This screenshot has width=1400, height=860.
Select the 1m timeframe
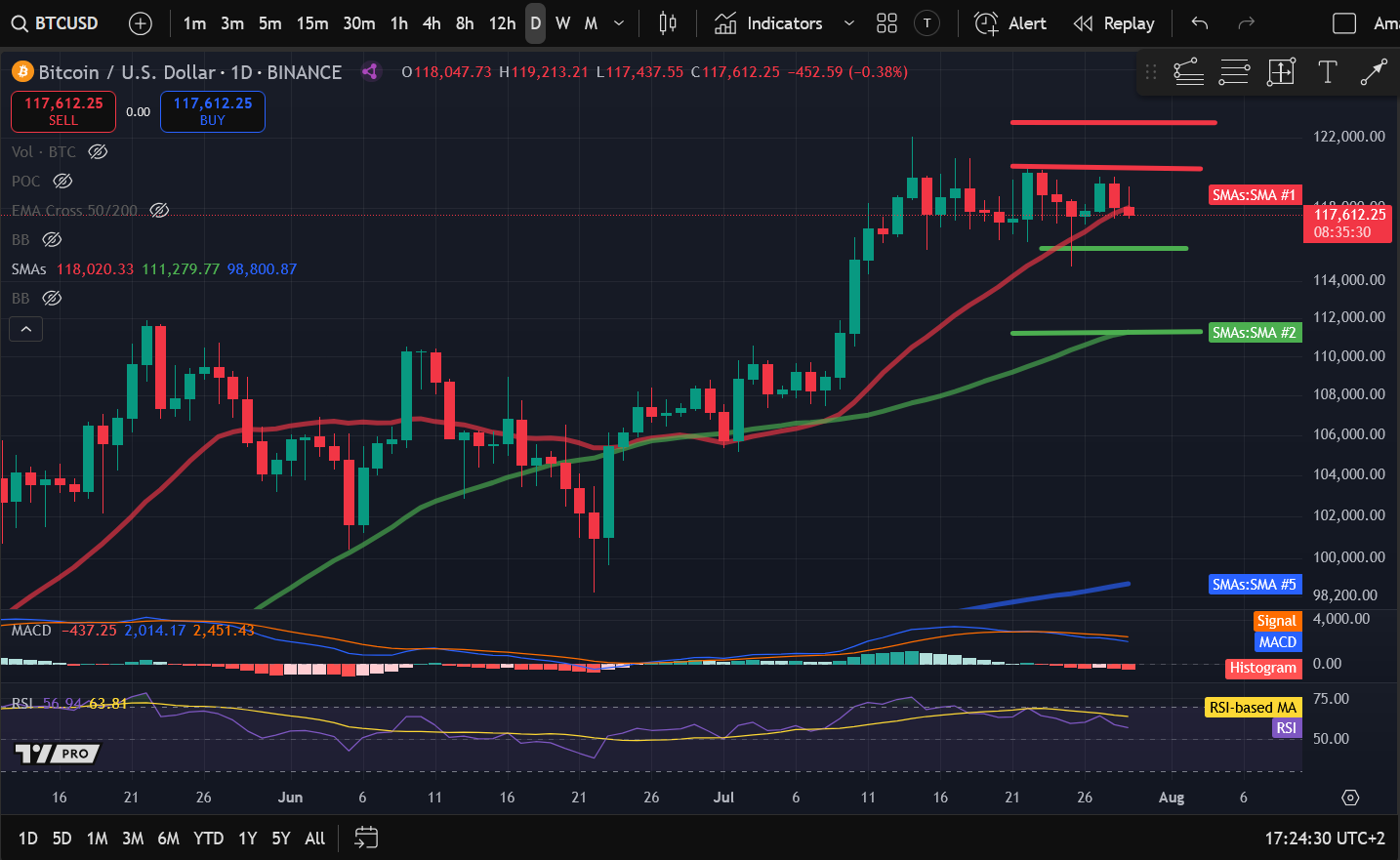click(194, 23)
